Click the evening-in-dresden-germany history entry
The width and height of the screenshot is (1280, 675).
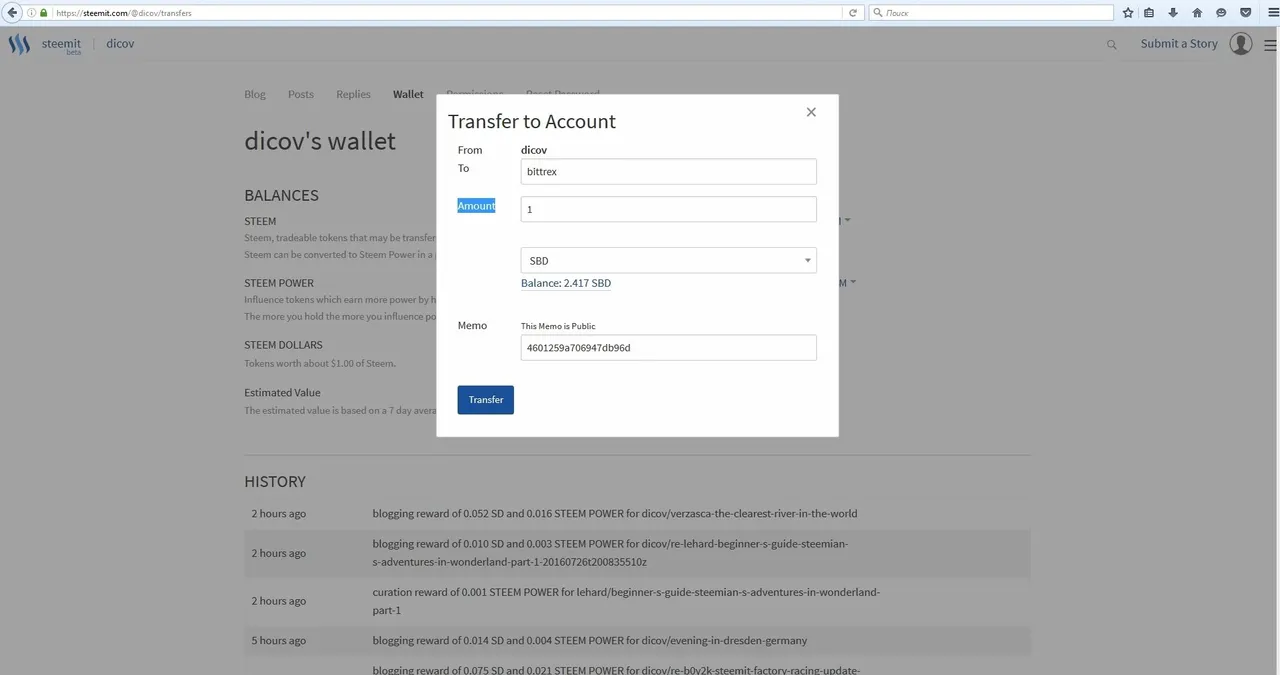[x=590, y=640]
